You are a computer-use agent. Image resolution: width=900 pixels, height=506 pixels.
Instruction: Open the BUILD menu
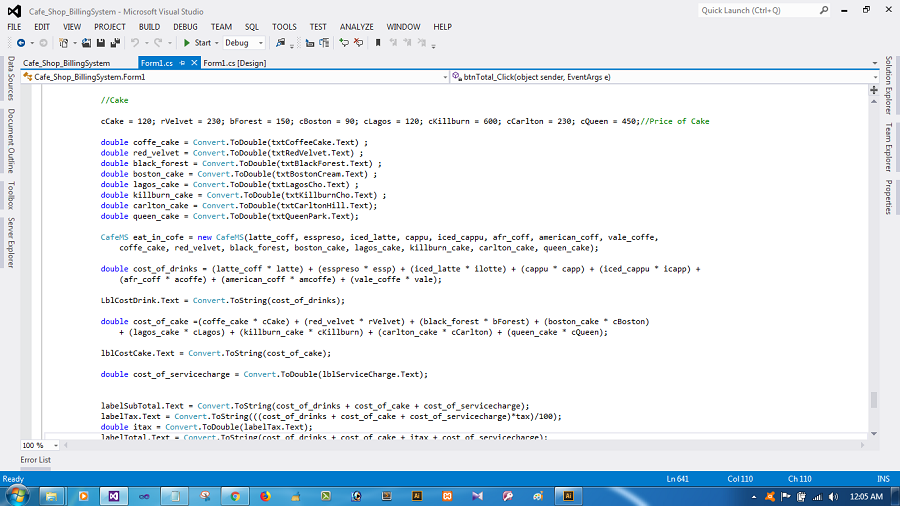(149, 27)
